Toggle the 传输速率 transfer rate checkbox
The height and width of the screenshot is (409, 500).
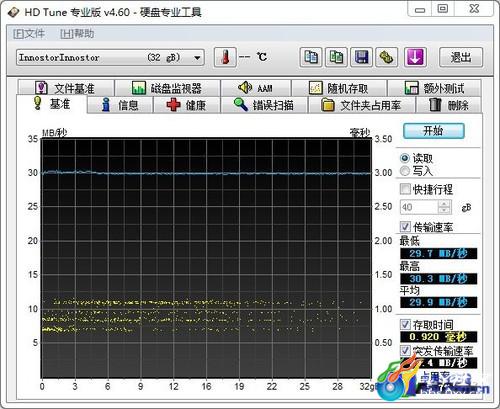tap(405, 227)
